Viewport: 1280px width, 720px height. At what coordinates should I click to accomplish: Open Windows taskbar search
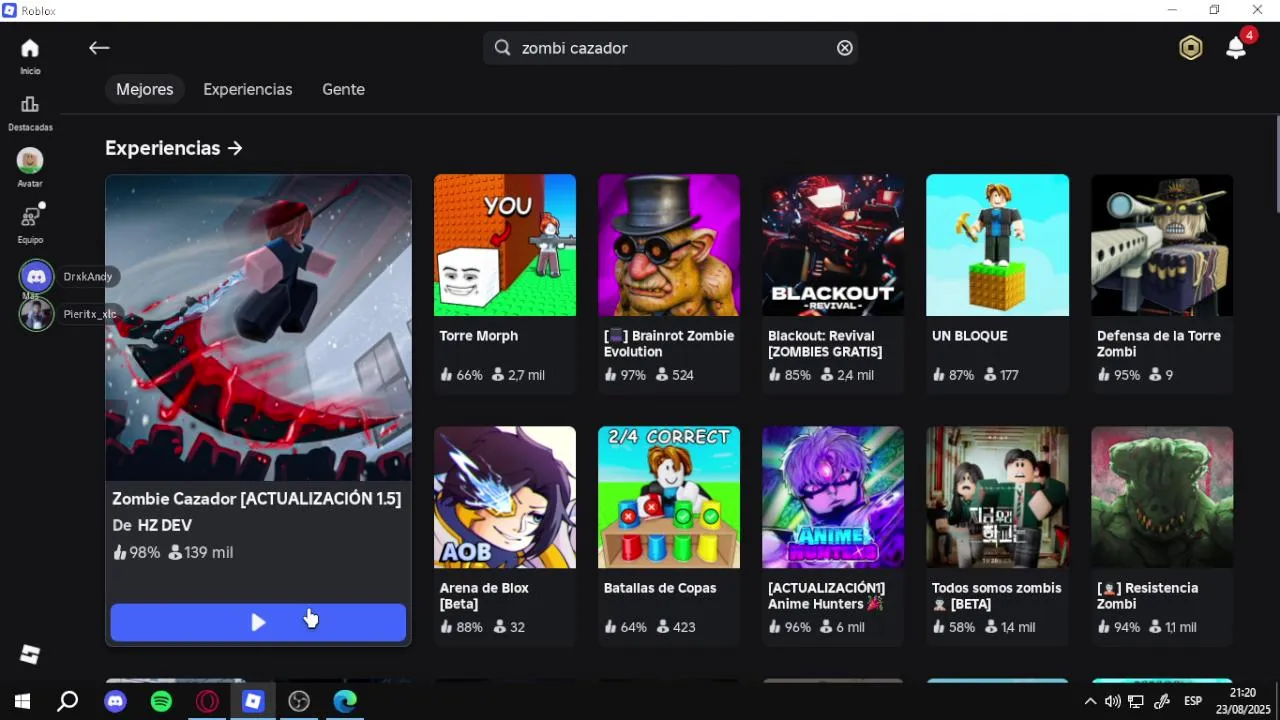coord(67,702)
